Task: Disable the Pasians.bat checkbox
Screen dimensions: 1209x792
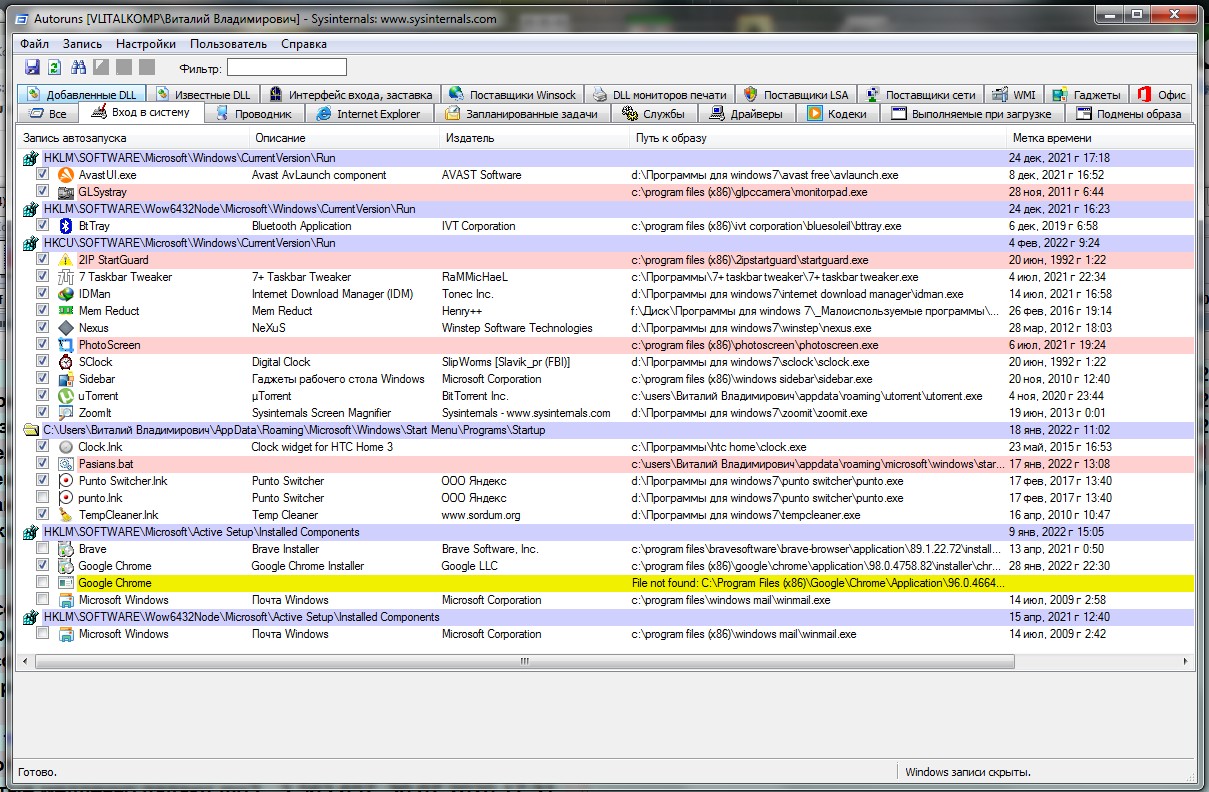Action: tap(43, 464)
